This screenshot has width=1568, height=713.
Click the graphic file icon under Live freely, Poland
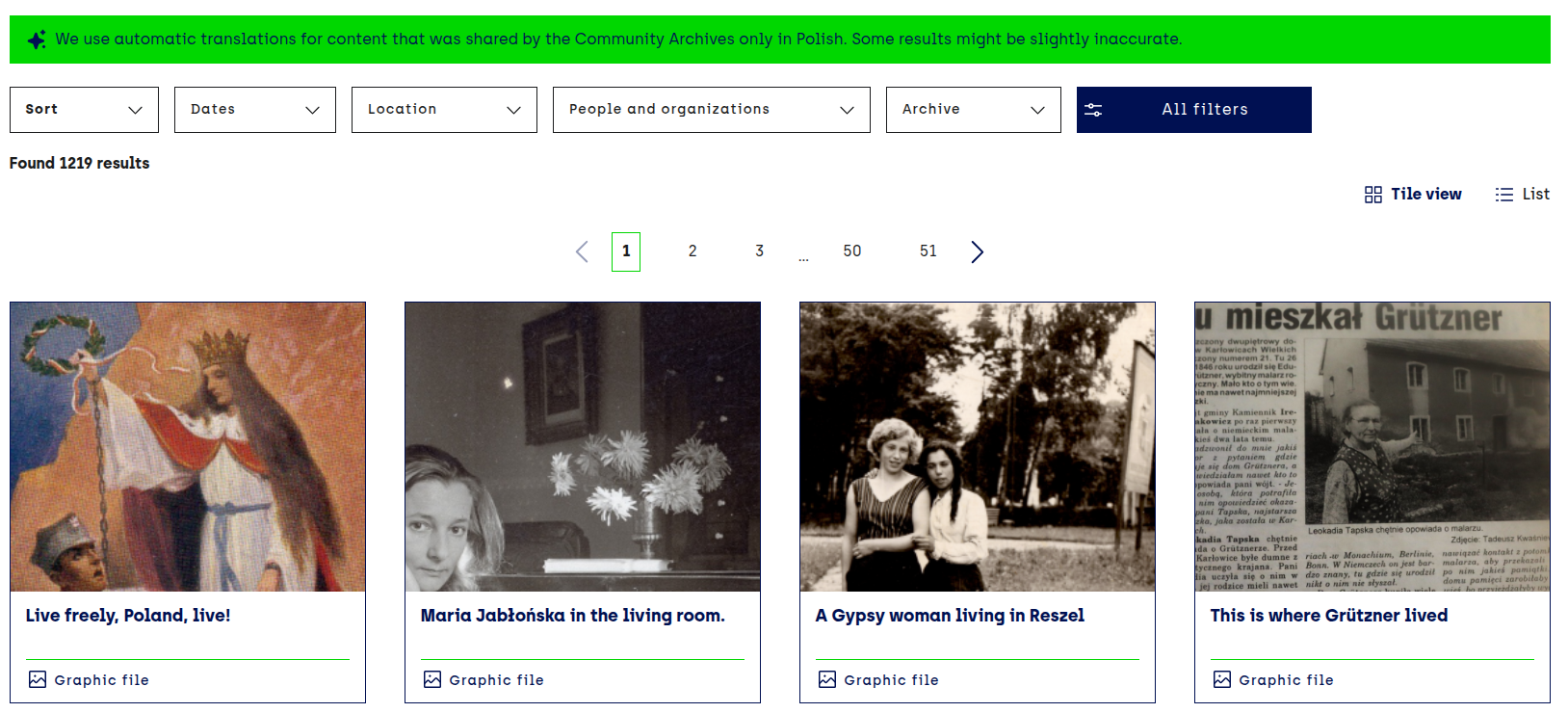point(38,679)
